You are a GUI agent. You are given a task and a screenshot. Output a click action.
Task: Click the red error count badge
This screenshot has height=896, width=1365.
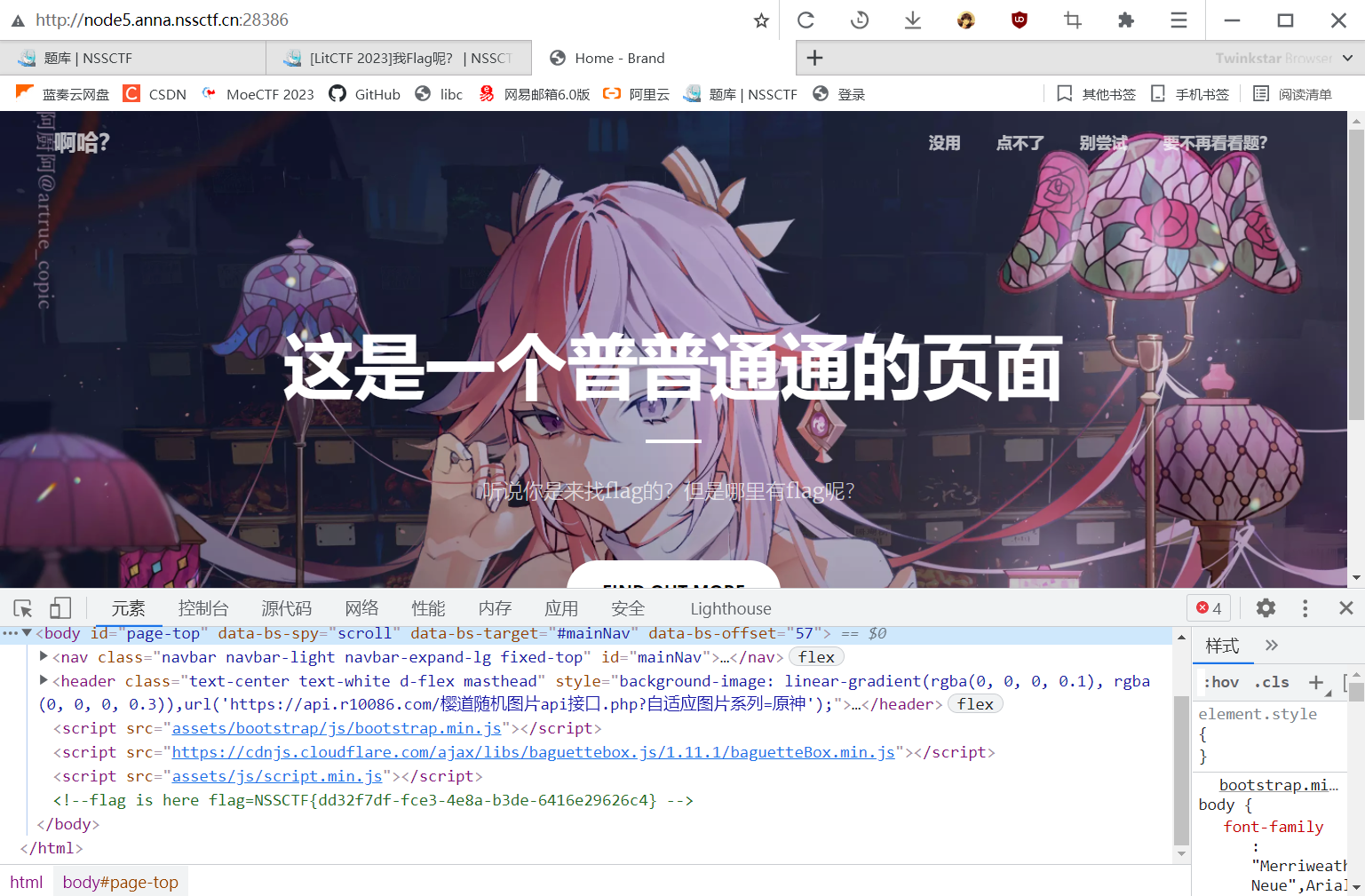click(1209, 608)
